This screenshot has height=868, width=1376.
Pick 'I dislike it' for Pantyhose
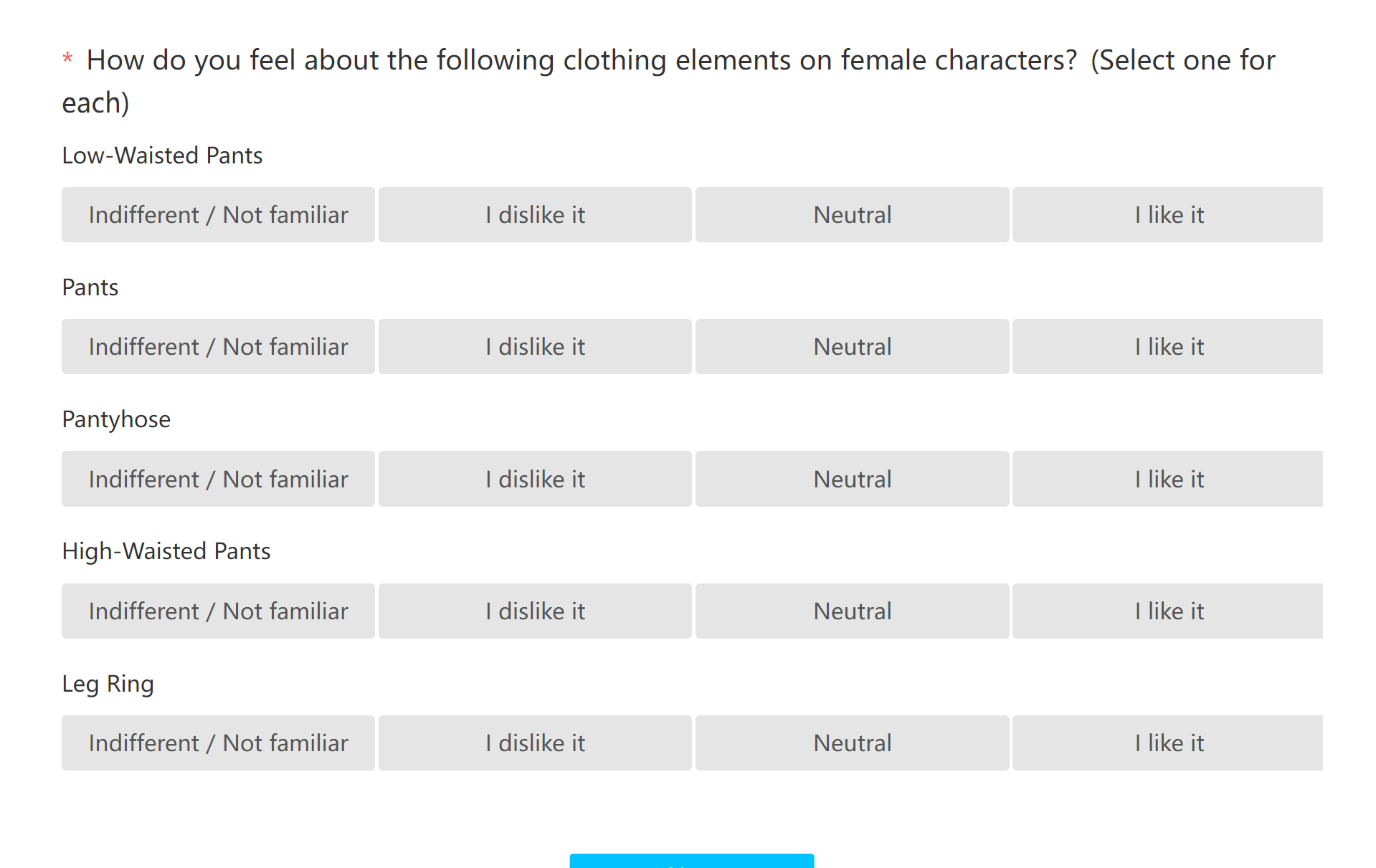[535, 479]
